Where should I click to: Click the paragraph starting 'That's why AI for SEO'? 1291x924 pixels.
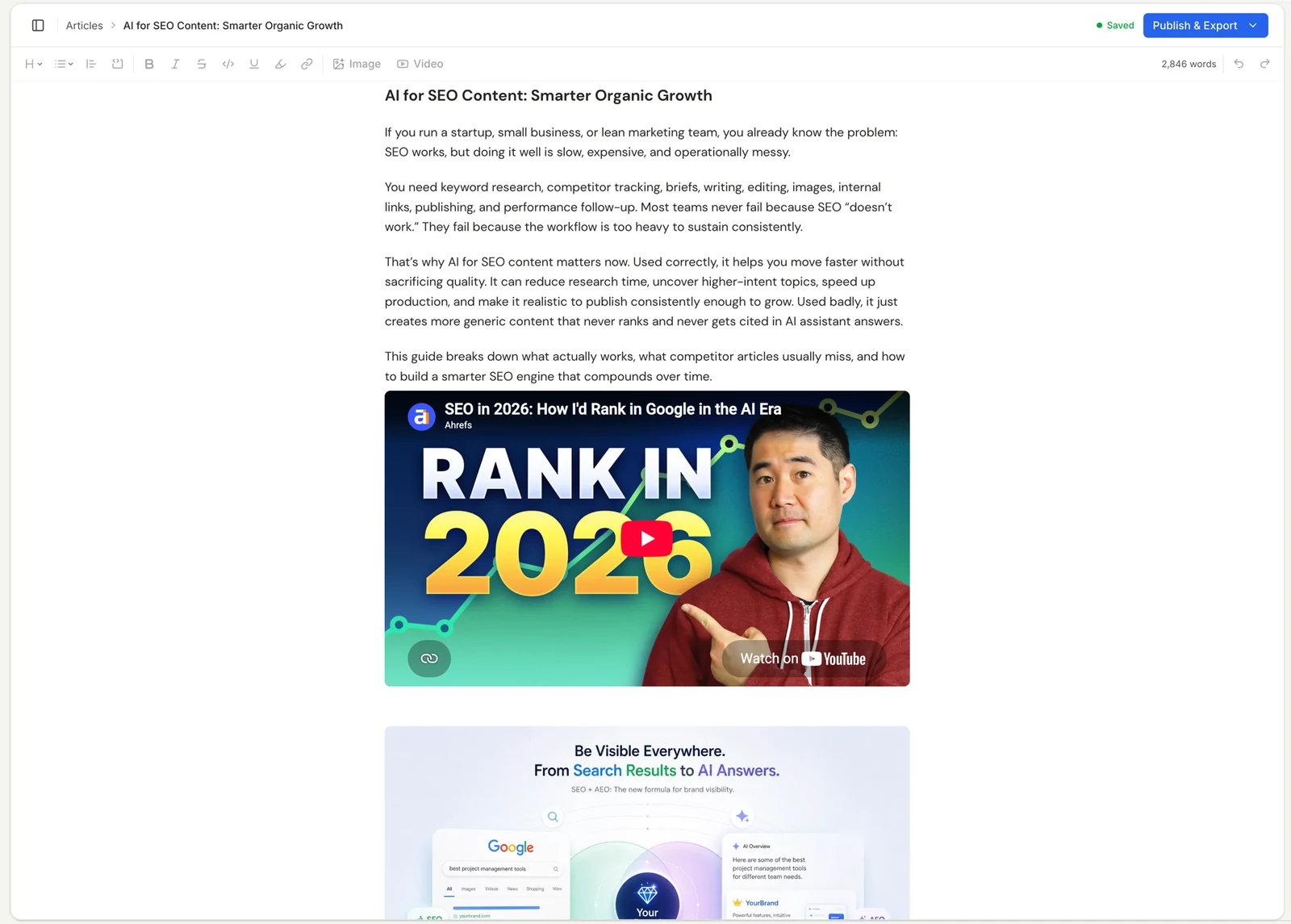[x=645, y=291]
